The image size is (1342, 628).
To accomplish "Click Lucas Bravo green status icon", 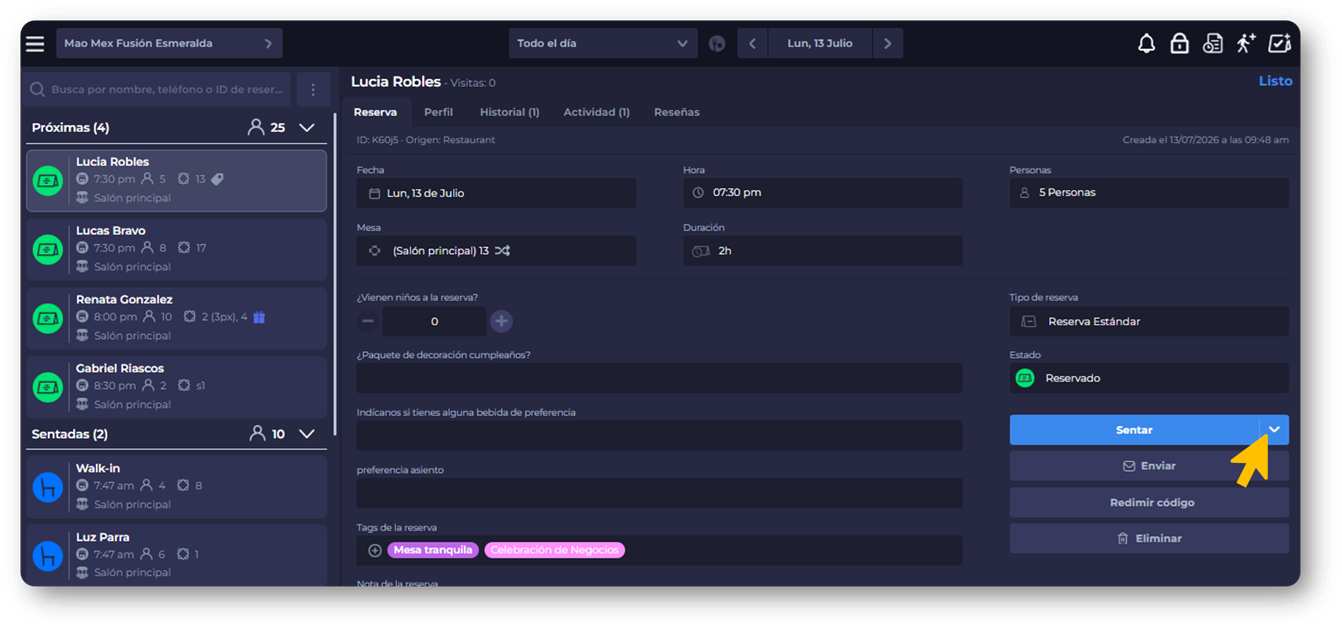I will (48, 249).
